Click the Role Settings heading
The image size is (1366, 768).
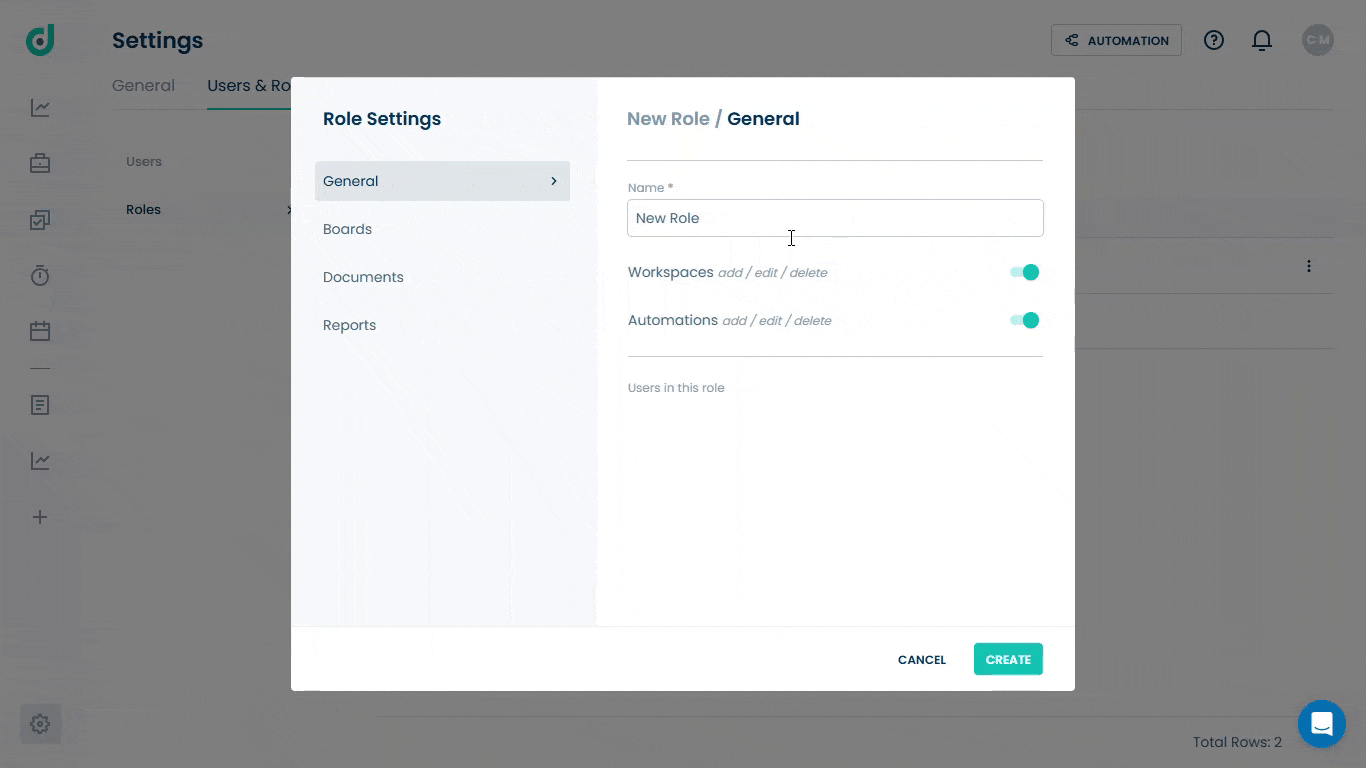[x=382, y=119]
